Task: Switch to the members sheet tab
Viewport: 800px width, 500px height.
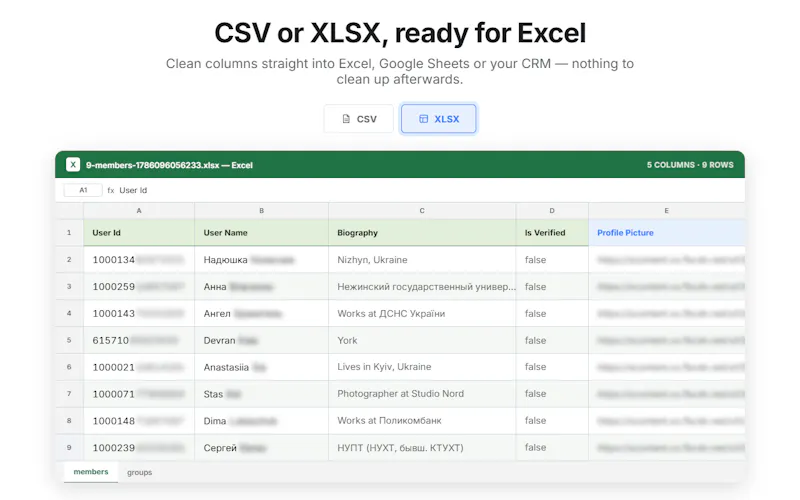Action: click(x=91, y=472)
